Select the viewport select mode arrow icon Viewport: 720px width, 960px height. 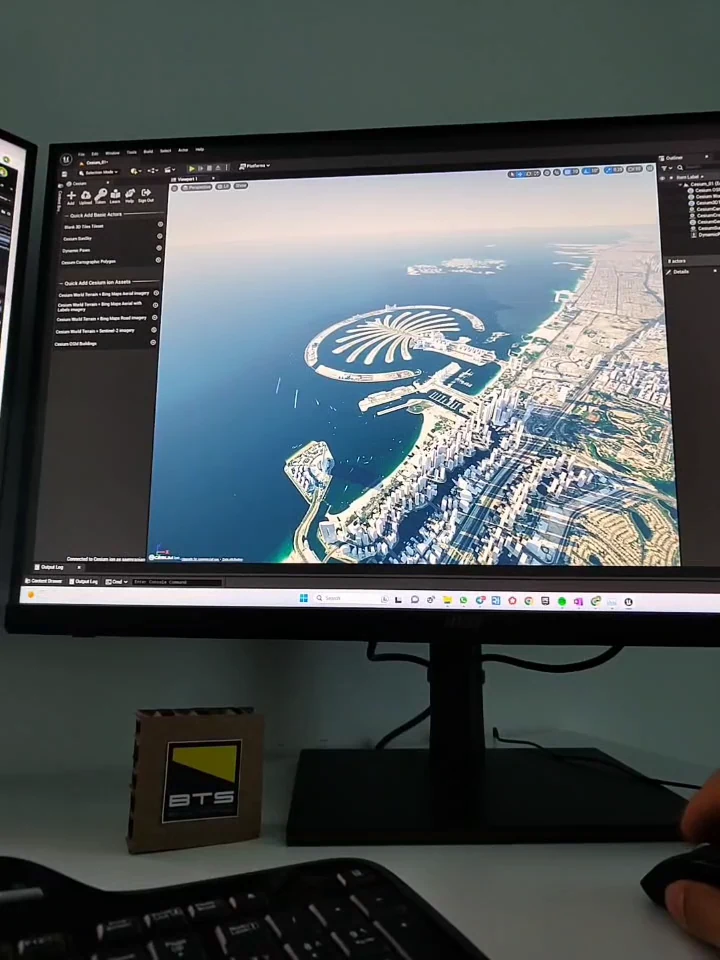[512, 174]
